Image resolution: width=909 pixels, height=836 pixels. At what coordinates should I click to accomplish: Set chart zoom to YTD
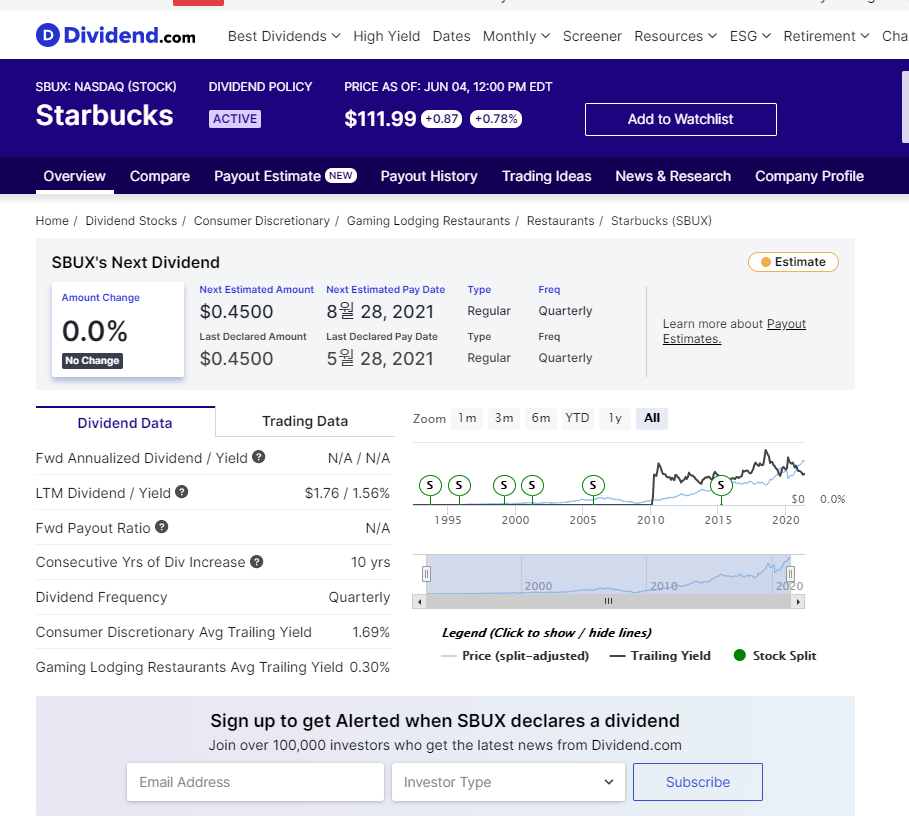[577, 418]
